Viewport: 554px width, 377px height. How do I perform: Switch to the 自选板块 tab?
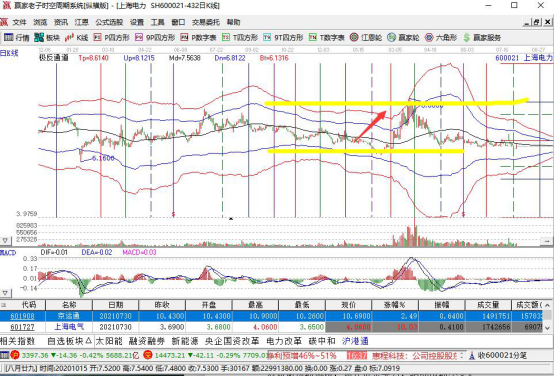pyautogui.click(x=70, y=341)
